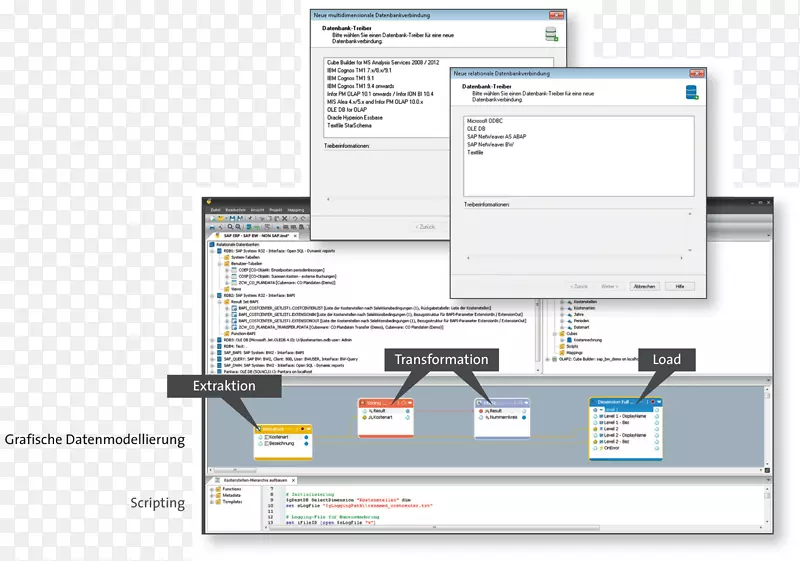Click input port of OnError row

[595, 448]
